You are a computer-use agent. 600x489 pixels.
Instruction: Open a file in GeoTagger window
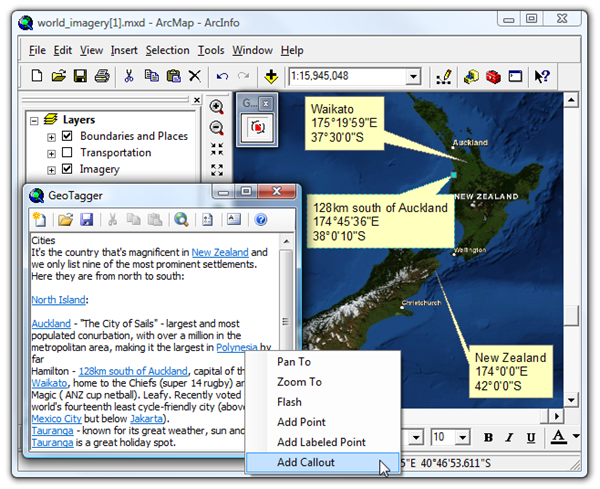click(65, 220)
